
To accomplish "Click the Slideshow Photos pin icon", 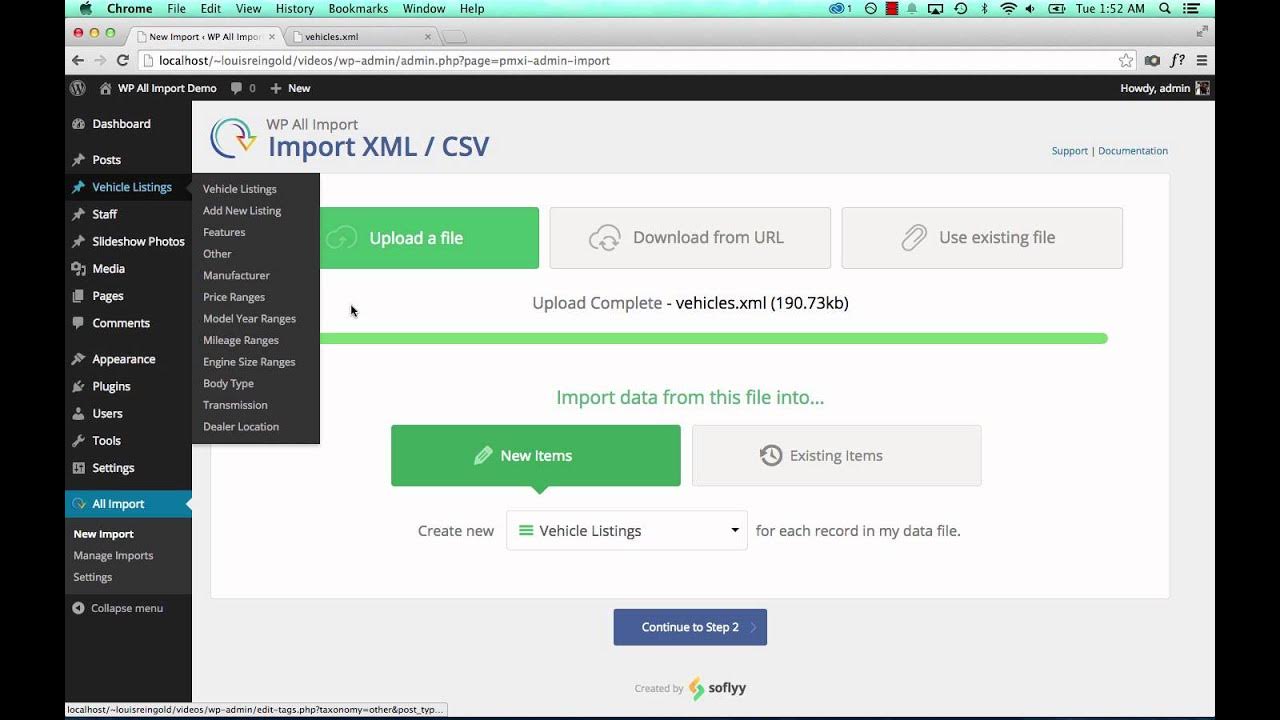I will (78, 241).
